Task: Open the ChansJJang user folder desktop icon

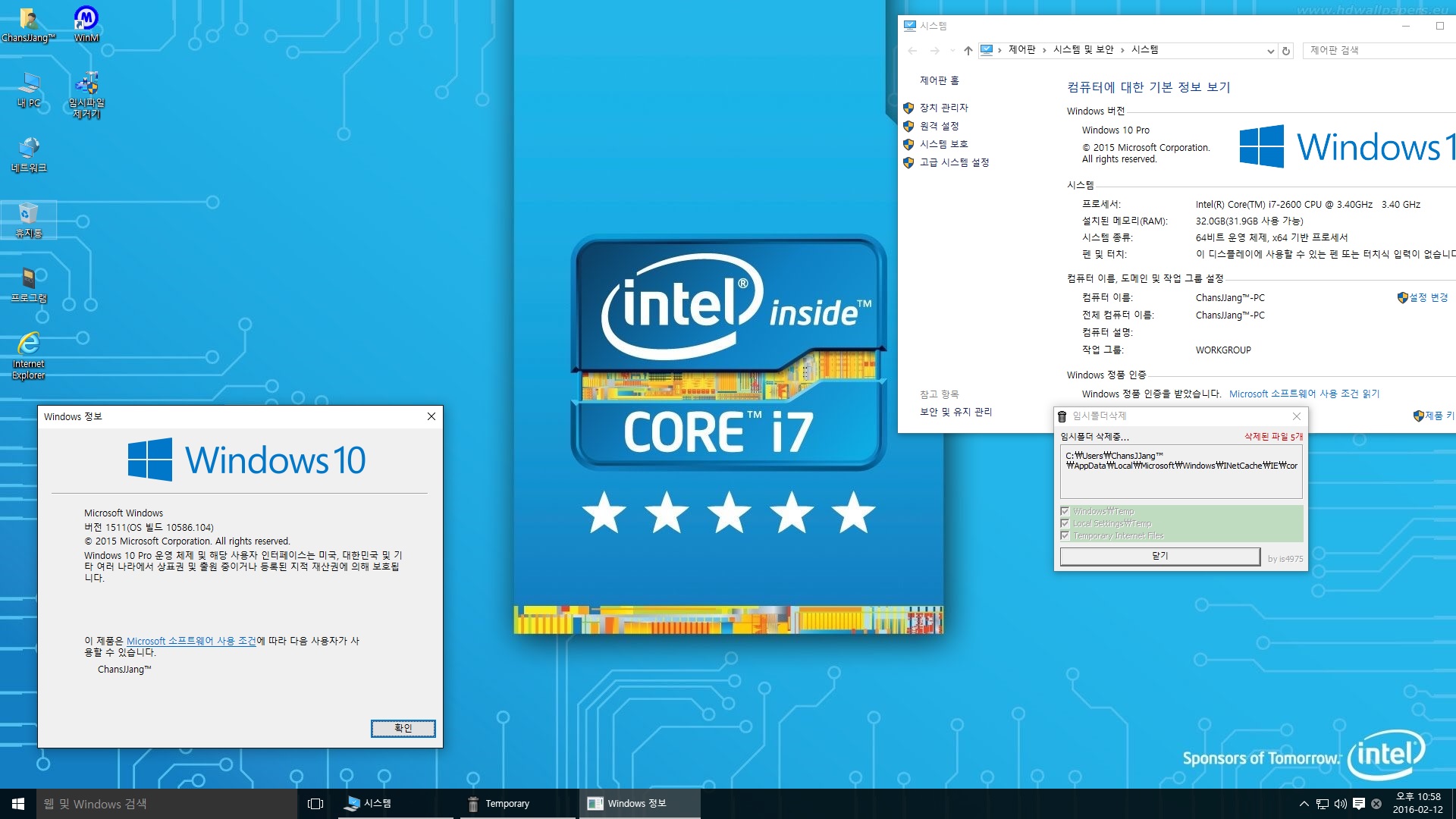Action: [29, 25]
